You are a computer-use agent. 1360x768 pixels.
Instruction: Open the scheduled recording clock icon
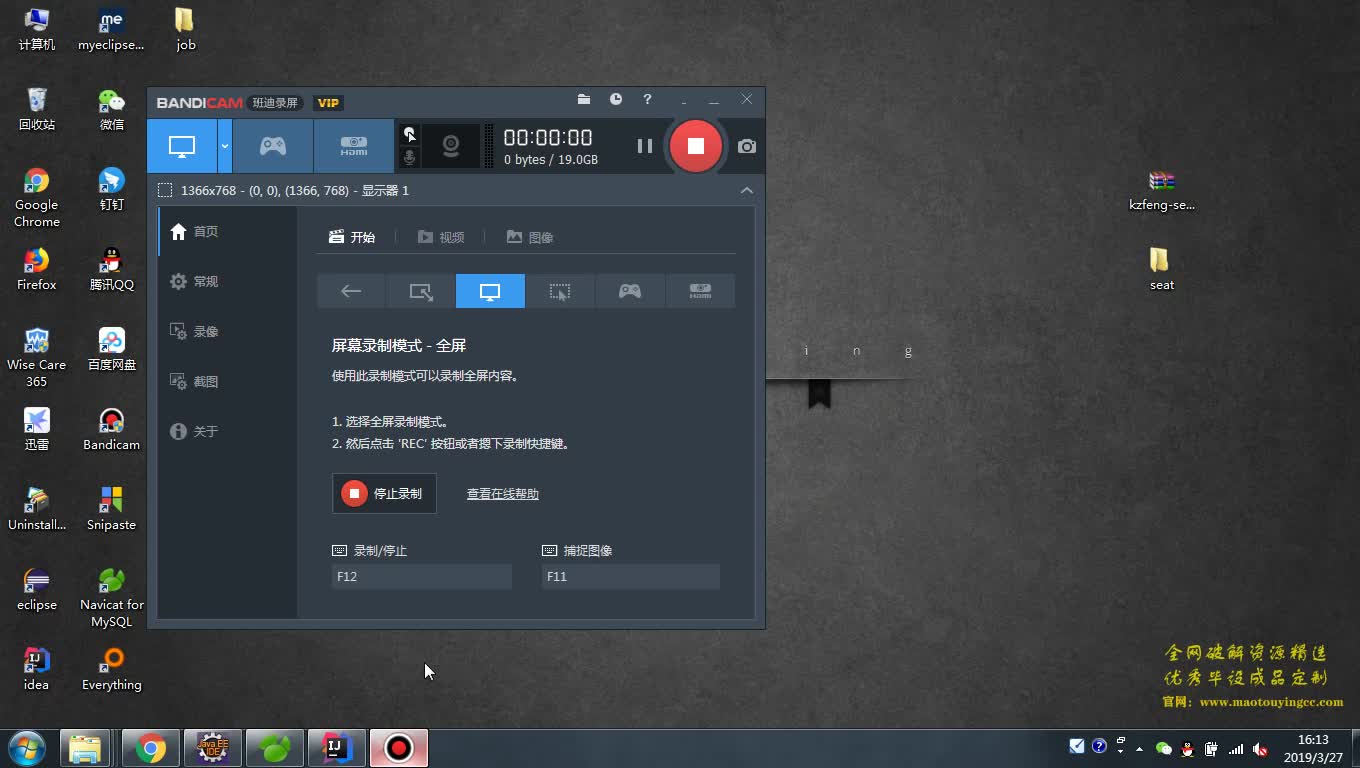pos(616,99)
